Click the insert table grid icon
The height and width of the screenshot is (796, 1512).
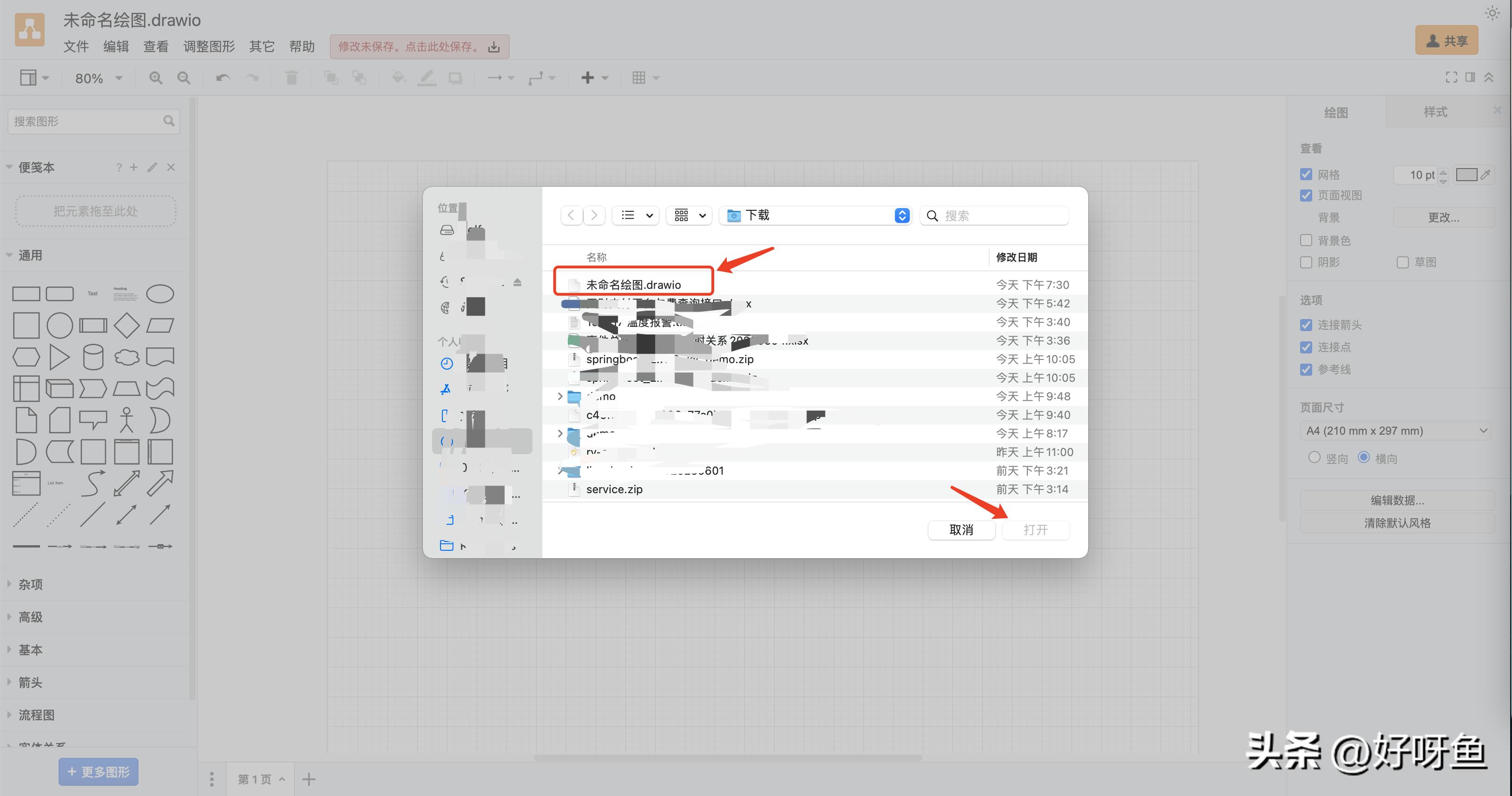click(x=639, y=78)
